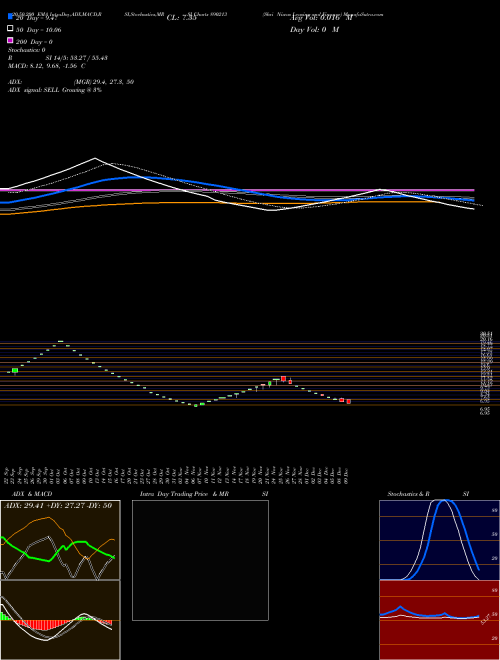
Task: Click 'ADX signal: SELL Growing @ 3%' text
Action: 55,90
